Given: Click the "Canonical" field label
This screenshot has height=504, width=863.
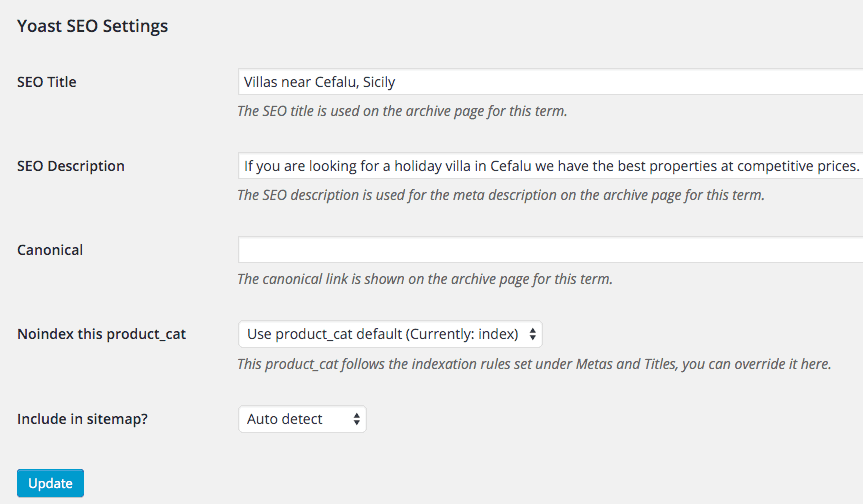Looking at the screenshot, I should [x=50, y=250].
